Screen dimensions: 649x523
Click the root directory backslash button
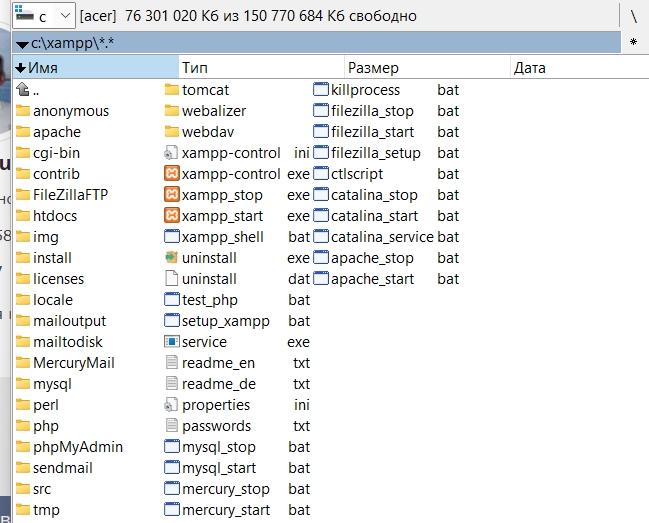click(x=633, y=16)
